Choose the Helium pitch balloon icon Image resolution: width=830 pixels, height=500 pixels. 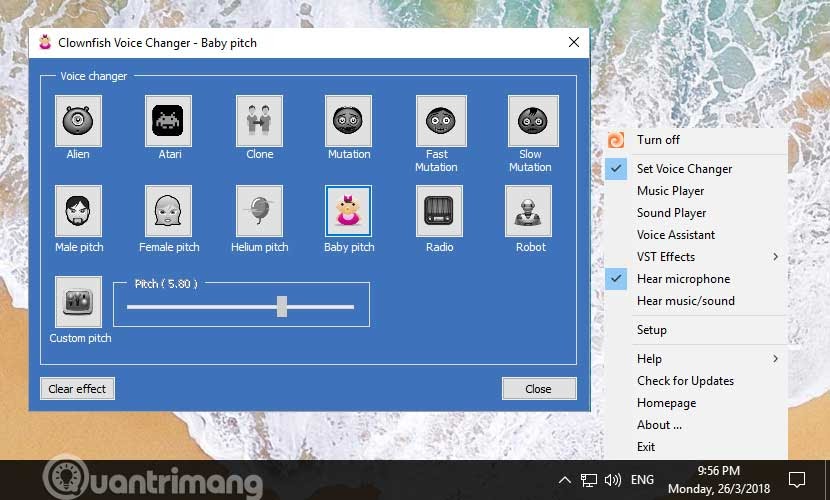pos(259,211)
